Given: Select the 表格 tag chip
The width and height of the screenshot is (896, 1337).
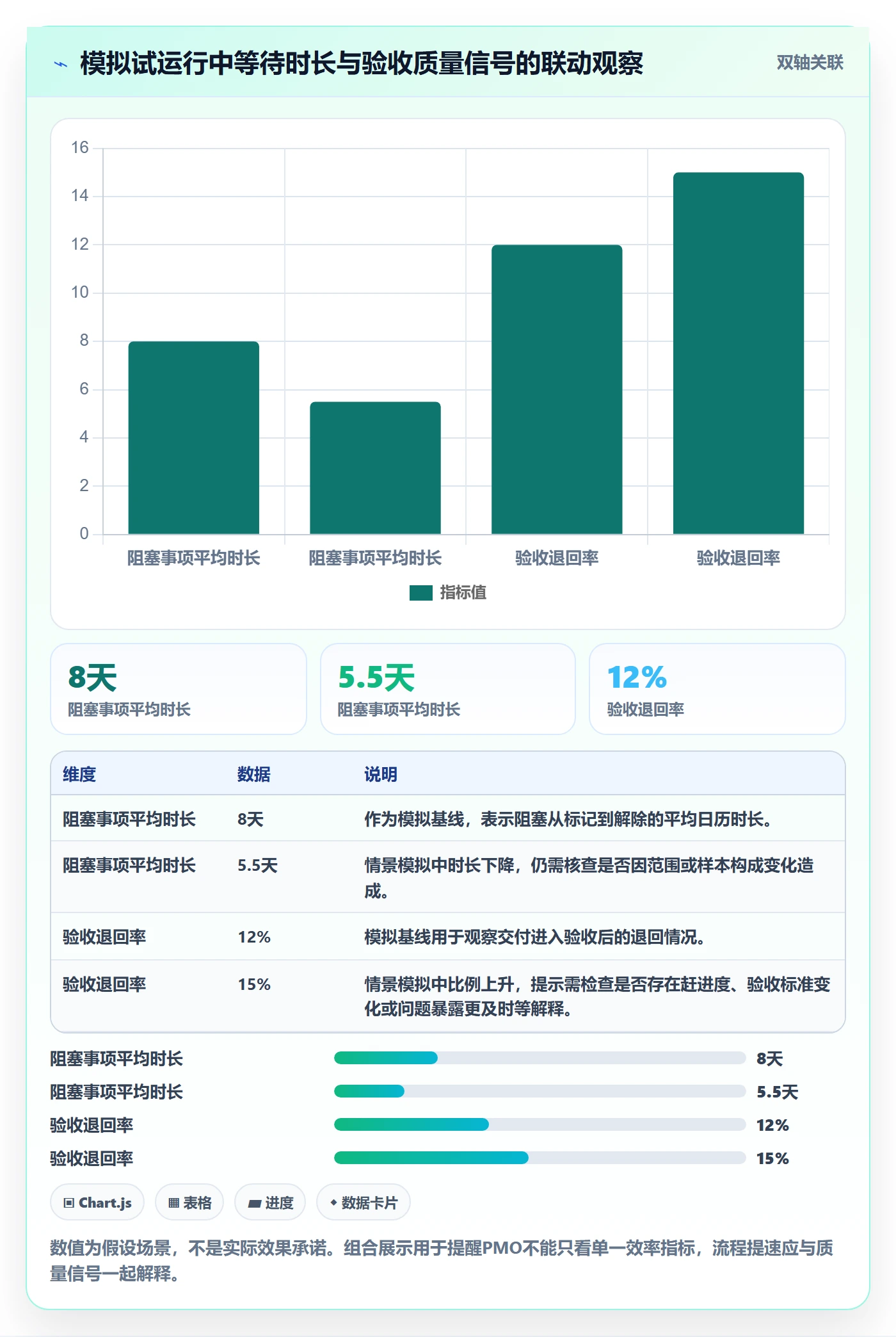Looking at the screenshot, I should point(189,1203).
